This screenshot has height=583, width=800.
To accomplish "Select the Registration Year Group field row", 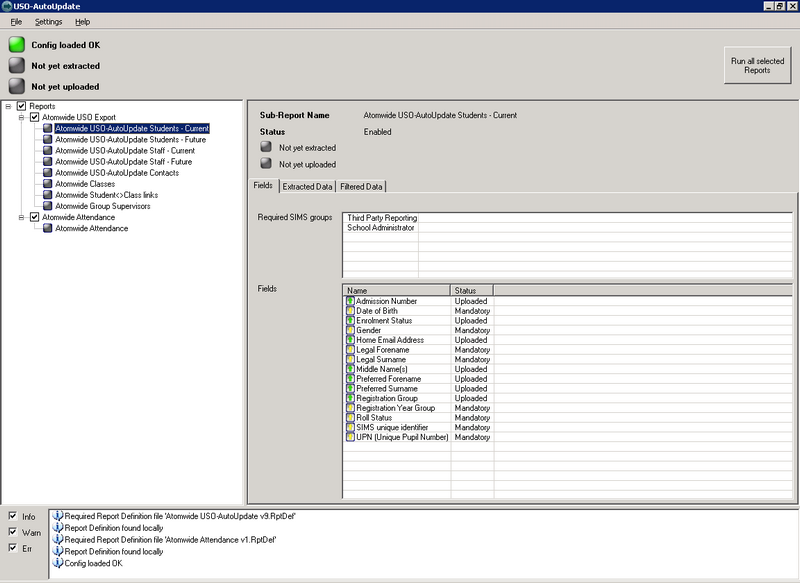I will pyautogui.click(x=567, y=408).
